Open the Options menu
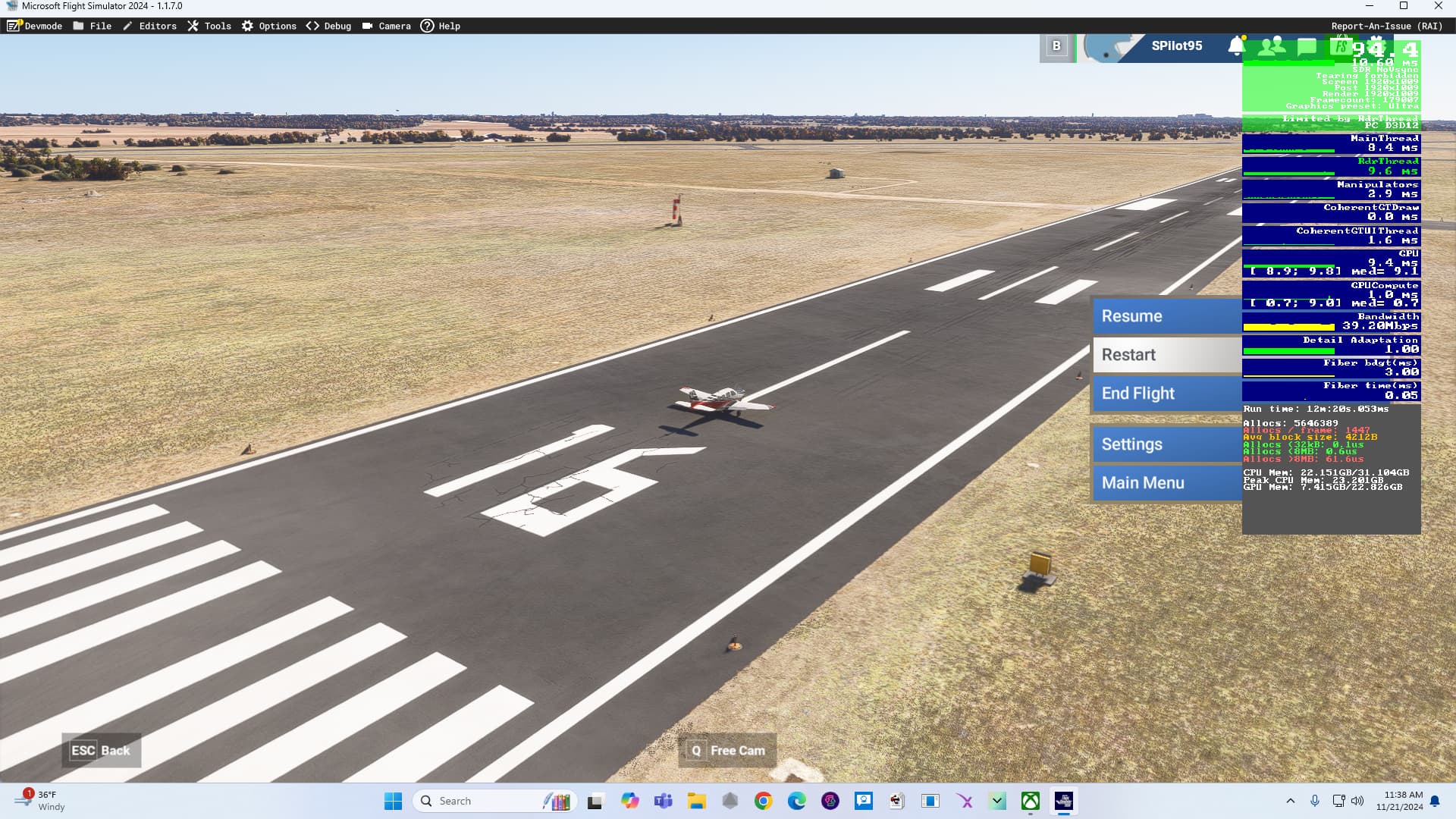1456x819 pixels. (269, 26)
